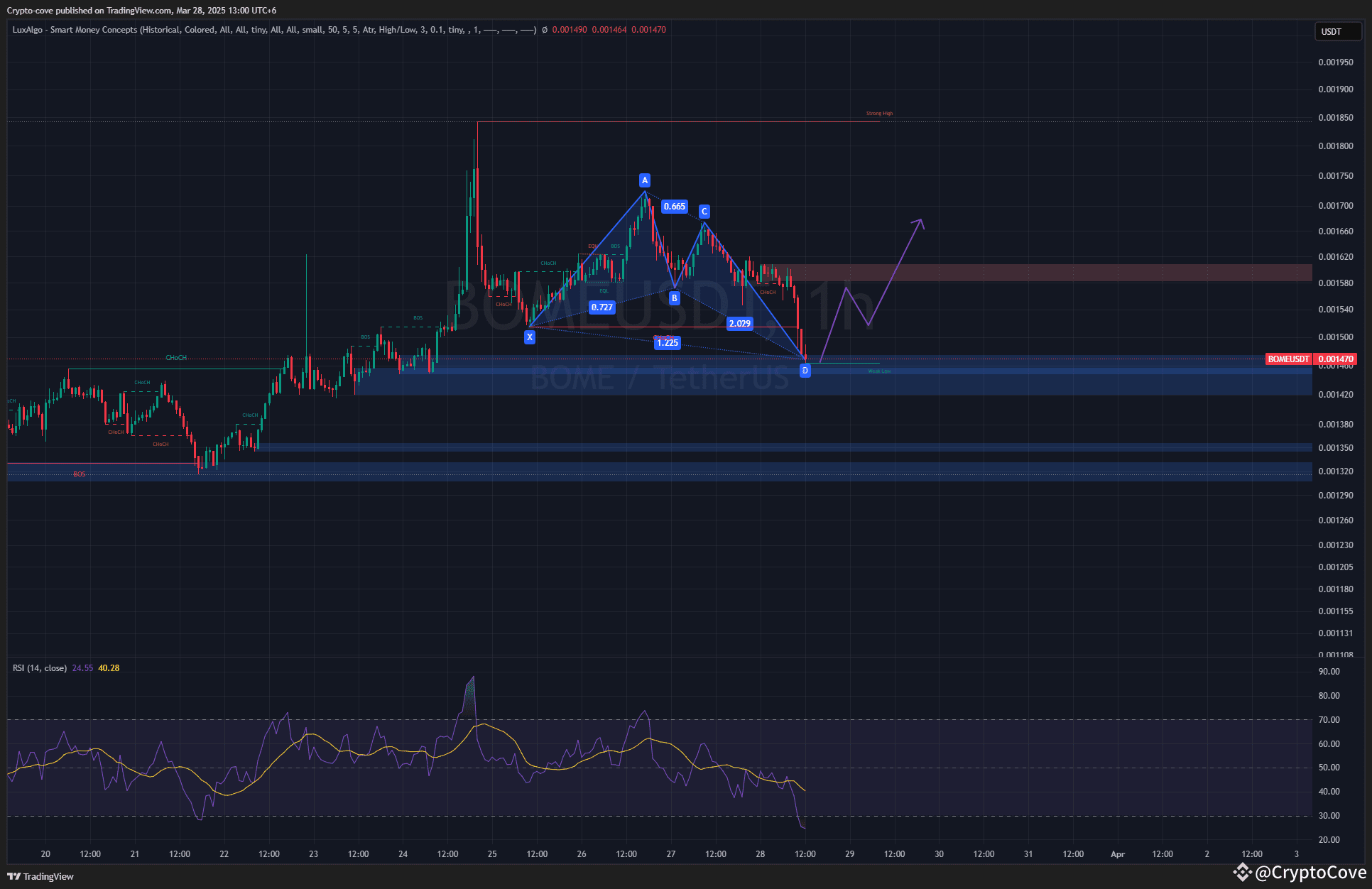This screenshot has width=1372, height=889.
Task: Click the 0.665 retracement label on the pattern
Action: (674, 207)
